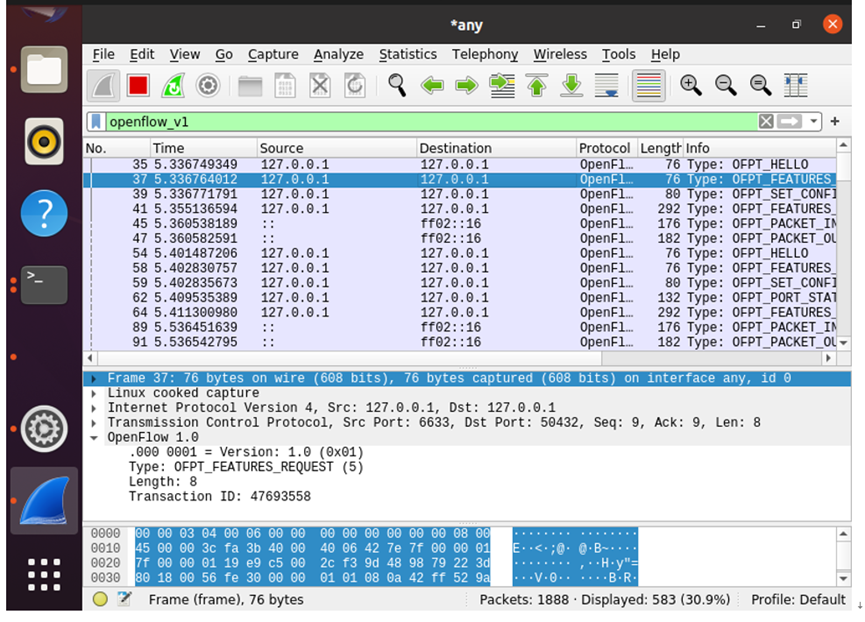Expand Linux cooked capture node
865x622 pixels.
94,394
